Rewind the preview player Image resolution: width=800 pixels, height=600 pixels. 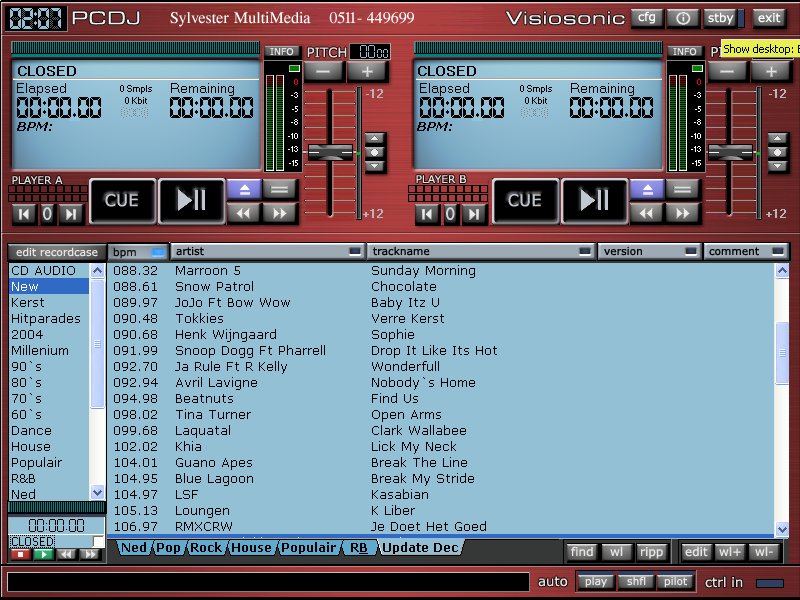point(66,555)
